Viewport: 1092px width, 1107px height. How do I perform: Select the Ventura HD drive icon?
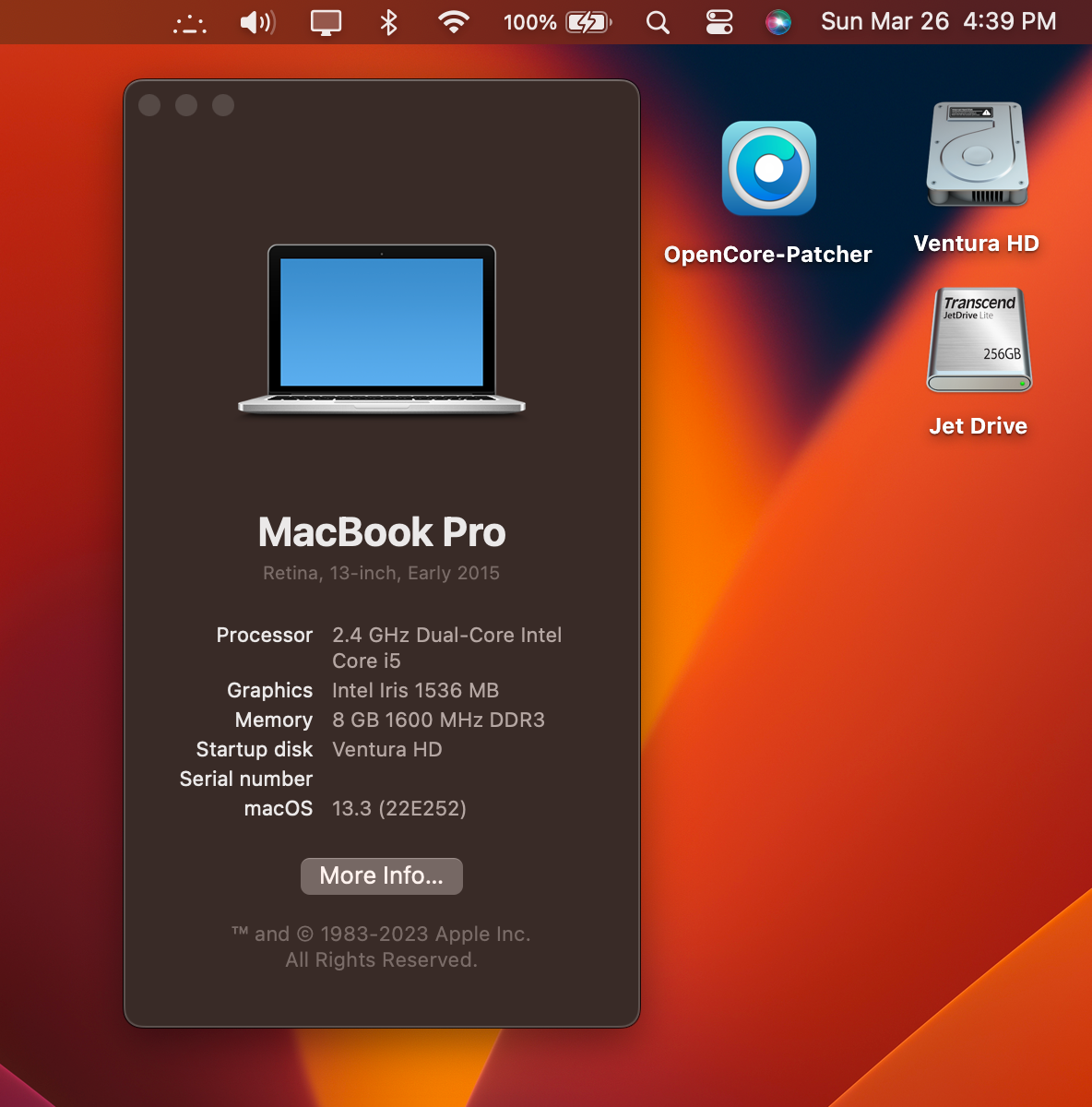pos(977,154)
